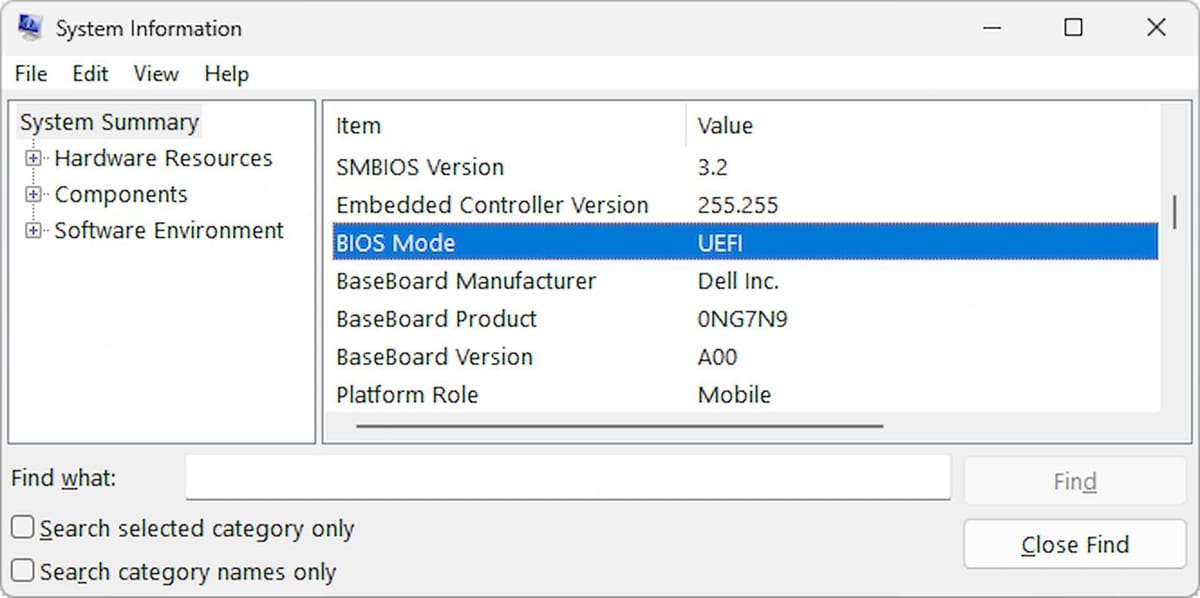Expand the Hardware Resources tree node
1200x598 pixels.
(35, 158)
